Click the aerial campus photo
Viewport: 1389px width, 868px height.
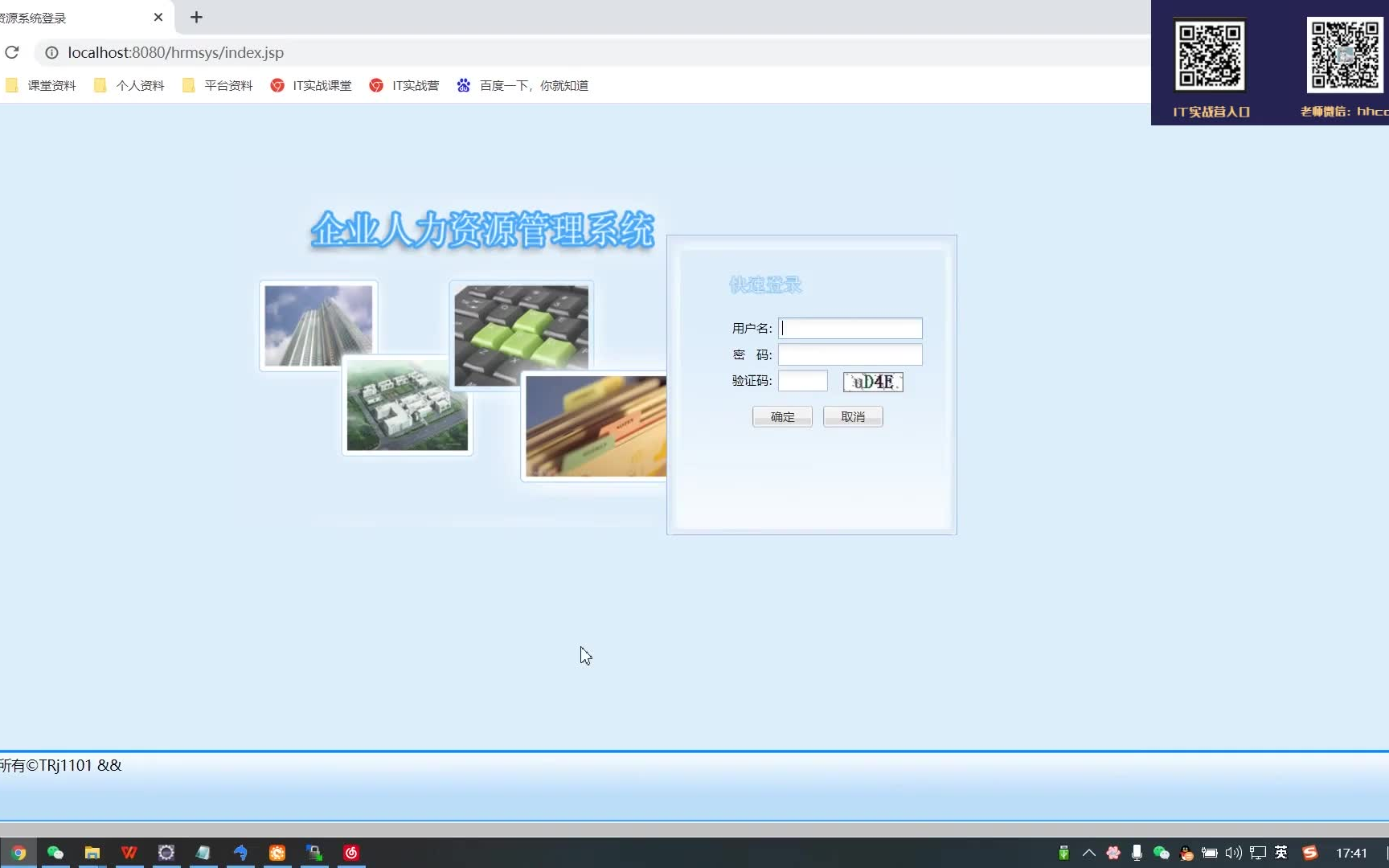tap(407, 405)
